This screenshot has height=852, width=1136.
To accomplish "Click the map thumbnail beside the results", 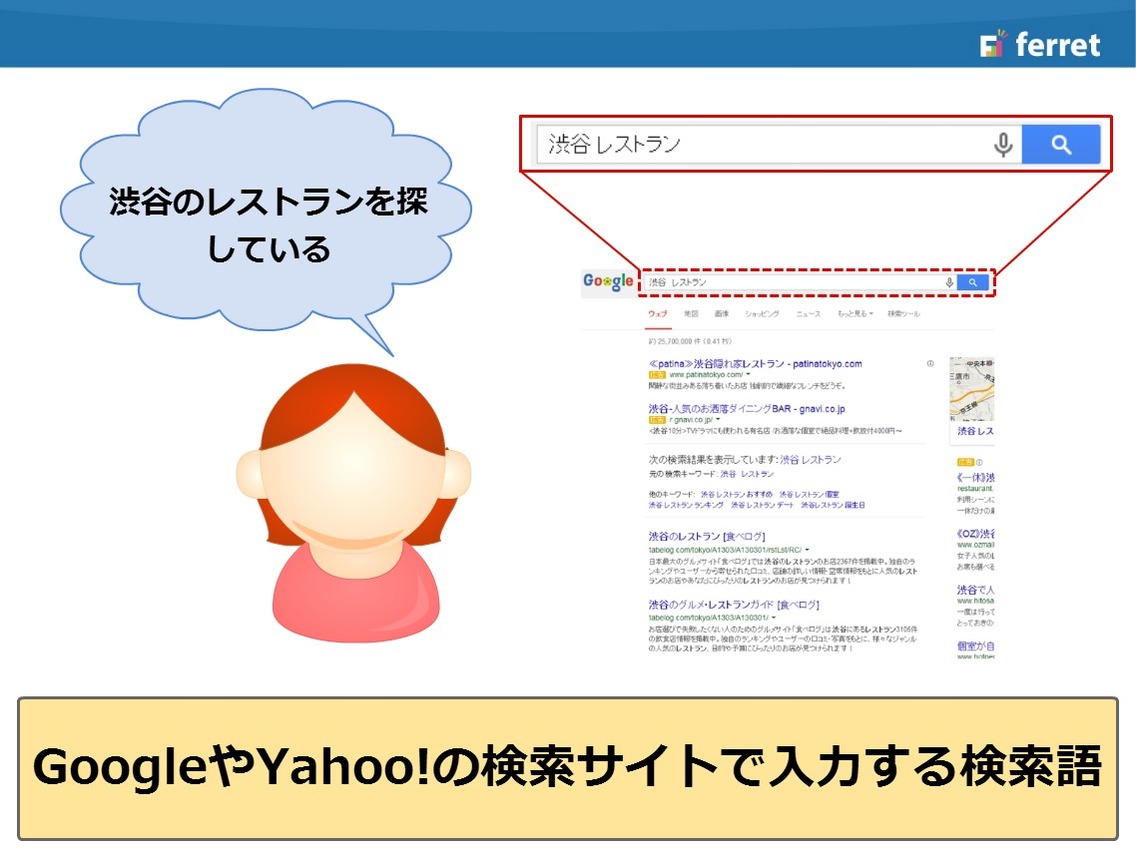I will (x=972, y=389).
